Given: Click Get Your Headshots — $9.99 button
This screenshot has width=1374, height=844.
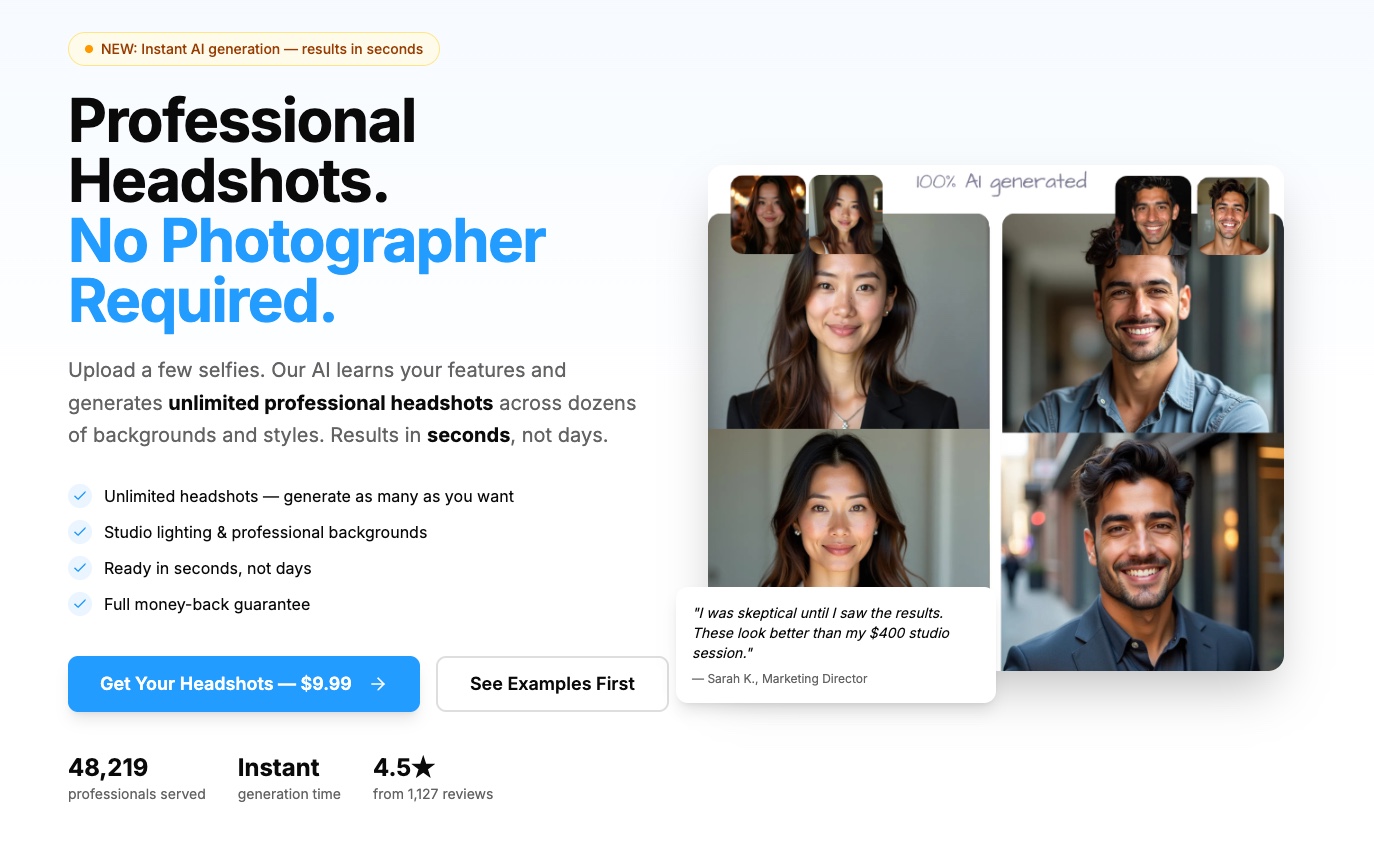Looking at the screenshot, I should point(244,684).
